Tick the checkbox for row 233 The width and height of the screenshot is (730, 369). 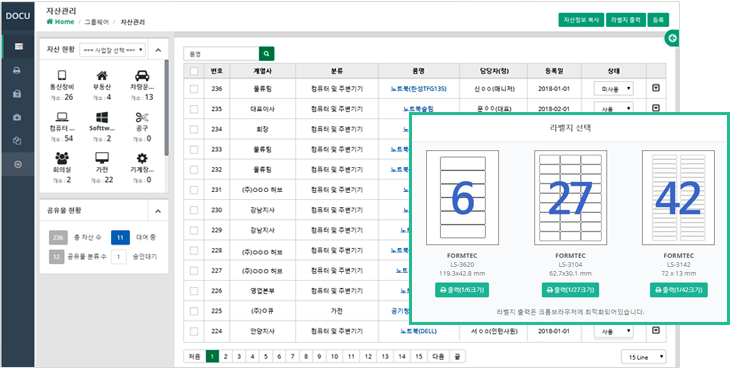coord(194,149)
